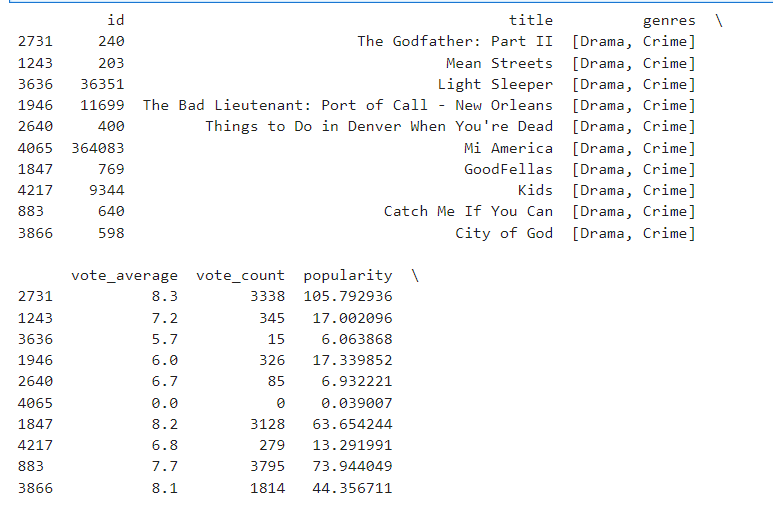Select the title 'Mean Streets'
Image resolution: width=773 pixels, height=511 pixels.
pos(499,63)
